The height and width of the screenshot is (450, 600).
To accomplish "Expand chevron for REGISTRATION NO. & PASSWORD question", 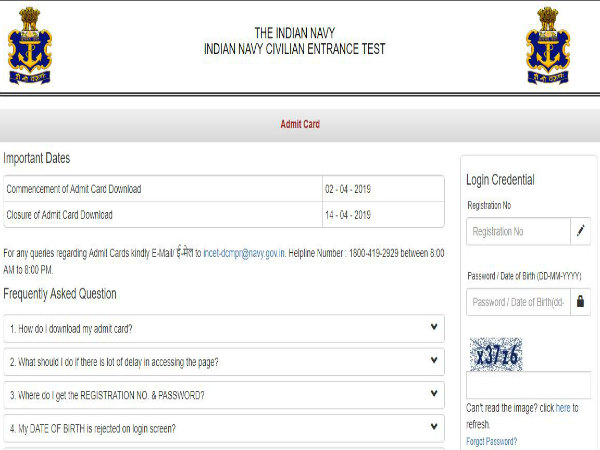I will tap(434, 393).
